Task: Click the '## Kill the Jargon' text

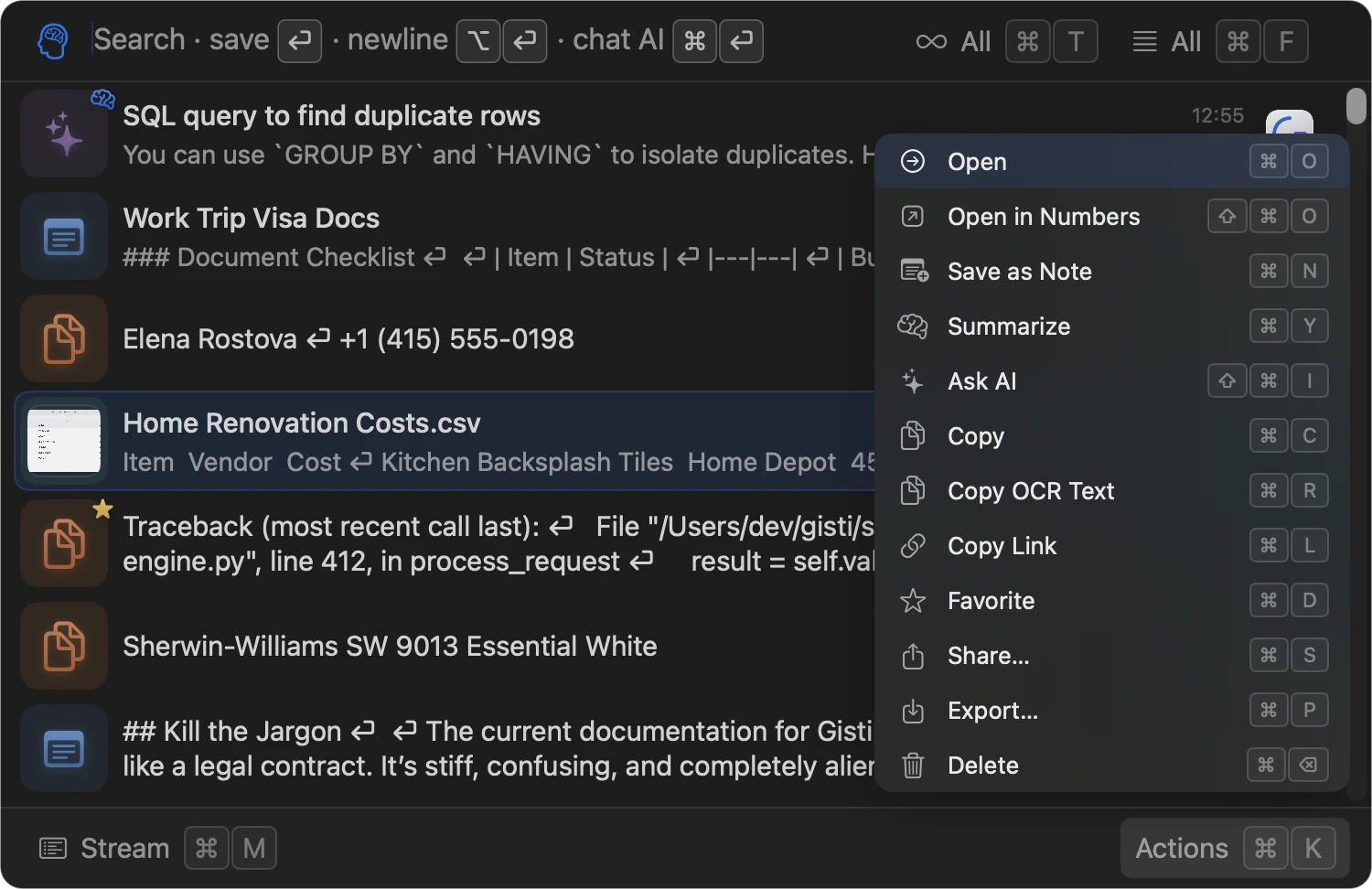Action: click(232, 732)
